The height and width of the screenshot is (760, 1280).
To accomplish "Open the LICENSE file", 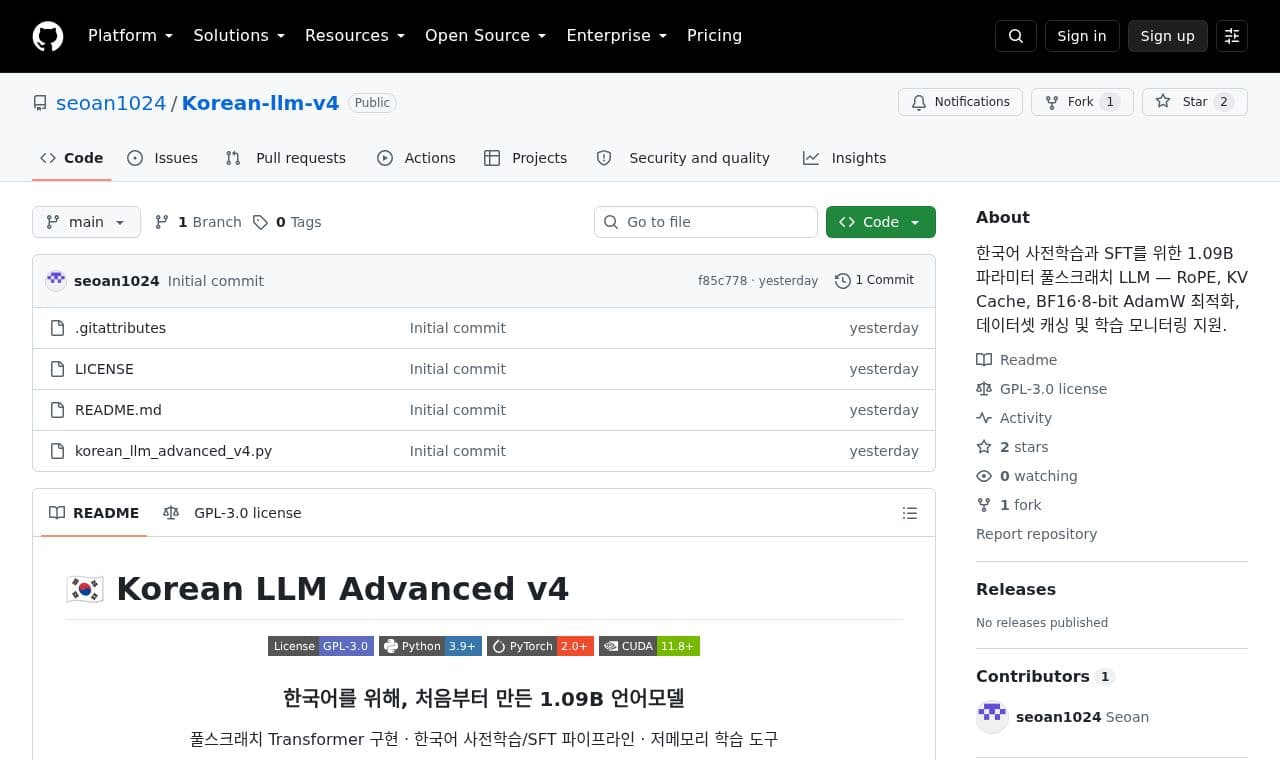I will tap(104, 369).
